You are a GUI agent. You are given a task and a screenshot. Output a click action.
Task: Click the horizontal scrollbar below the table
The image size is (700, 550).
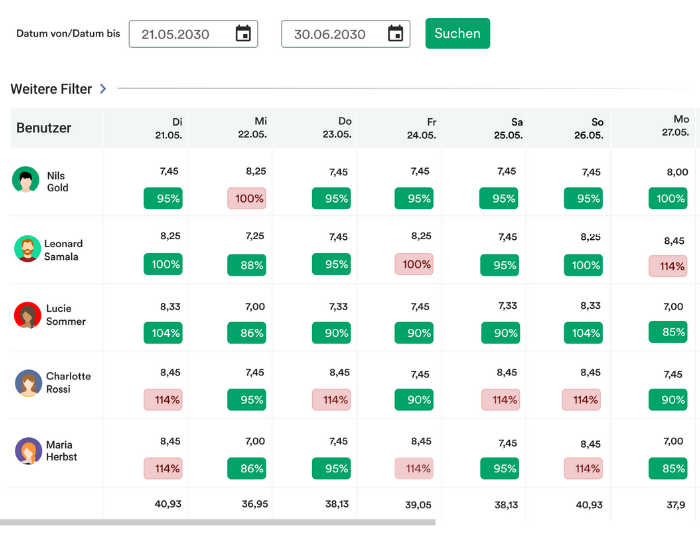[218, 522]
